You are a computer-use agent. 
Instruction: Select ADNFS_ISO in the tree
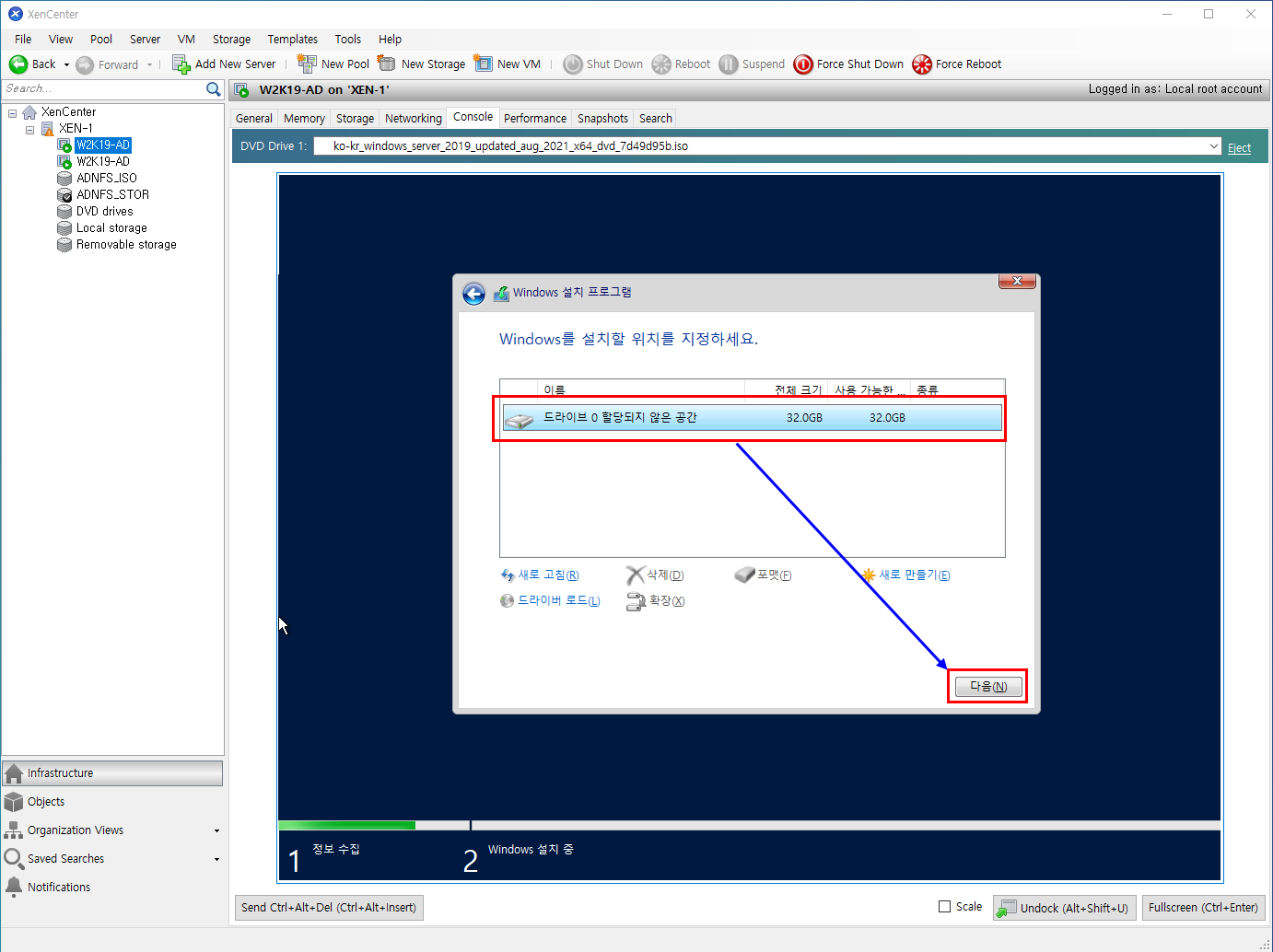[107, 179]
